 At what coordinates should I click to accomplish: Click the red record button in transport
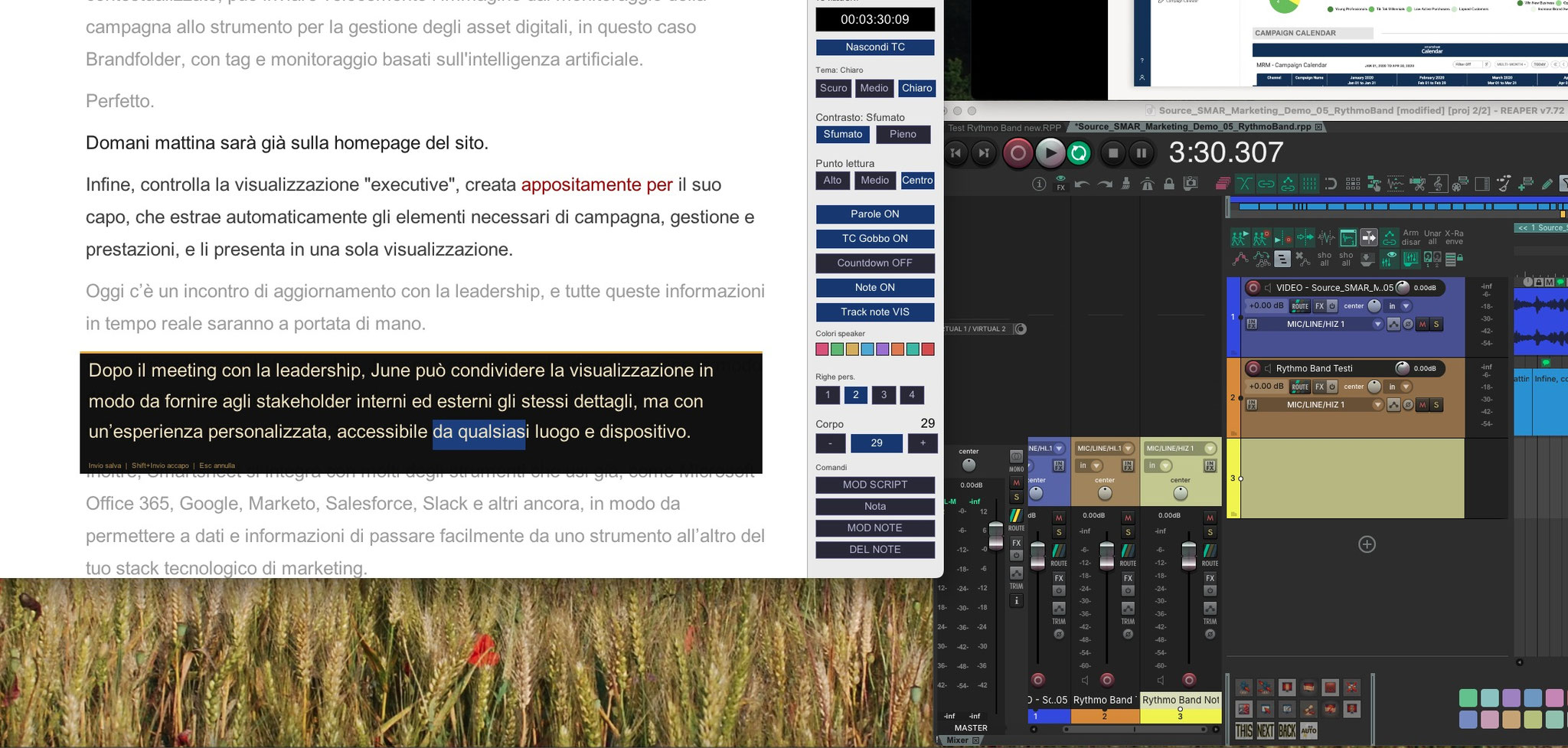tap(1018, 153)
